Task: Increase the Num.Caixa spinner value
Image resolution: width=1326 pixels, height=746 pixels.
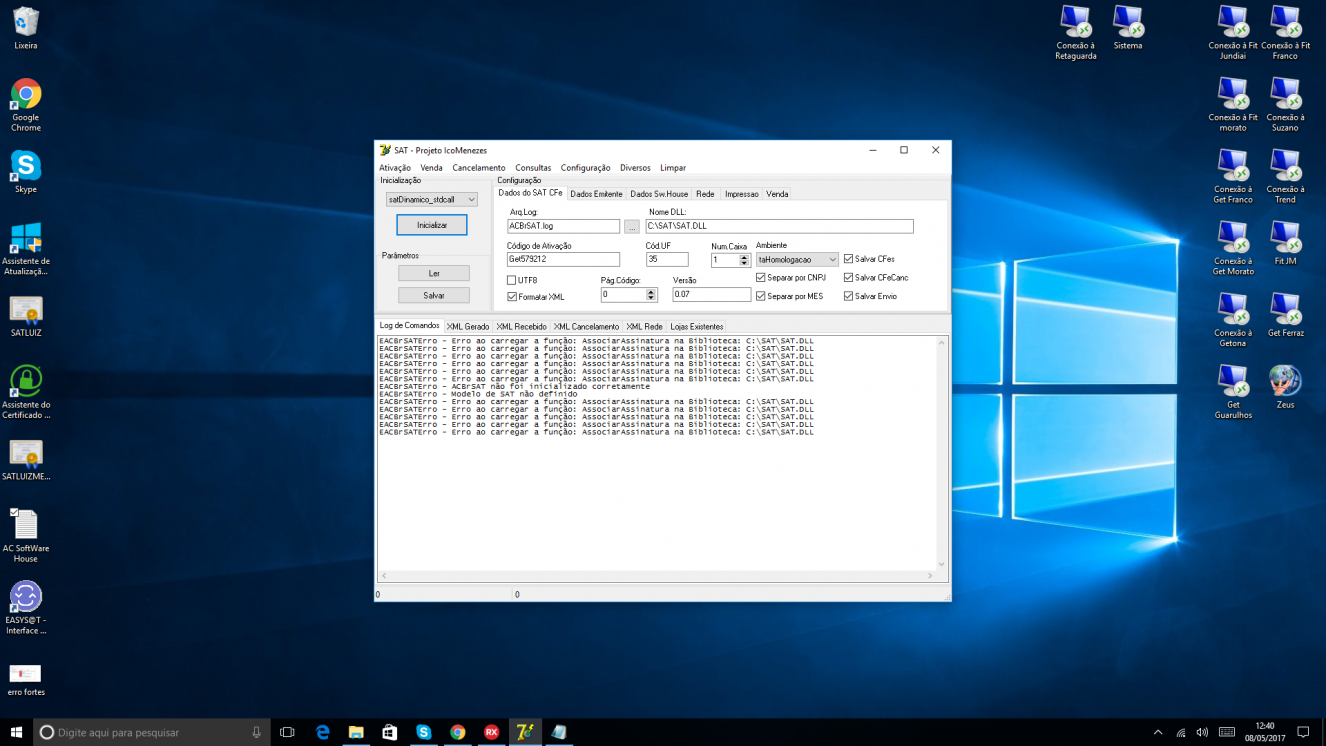Action: (x=744, y=257)
